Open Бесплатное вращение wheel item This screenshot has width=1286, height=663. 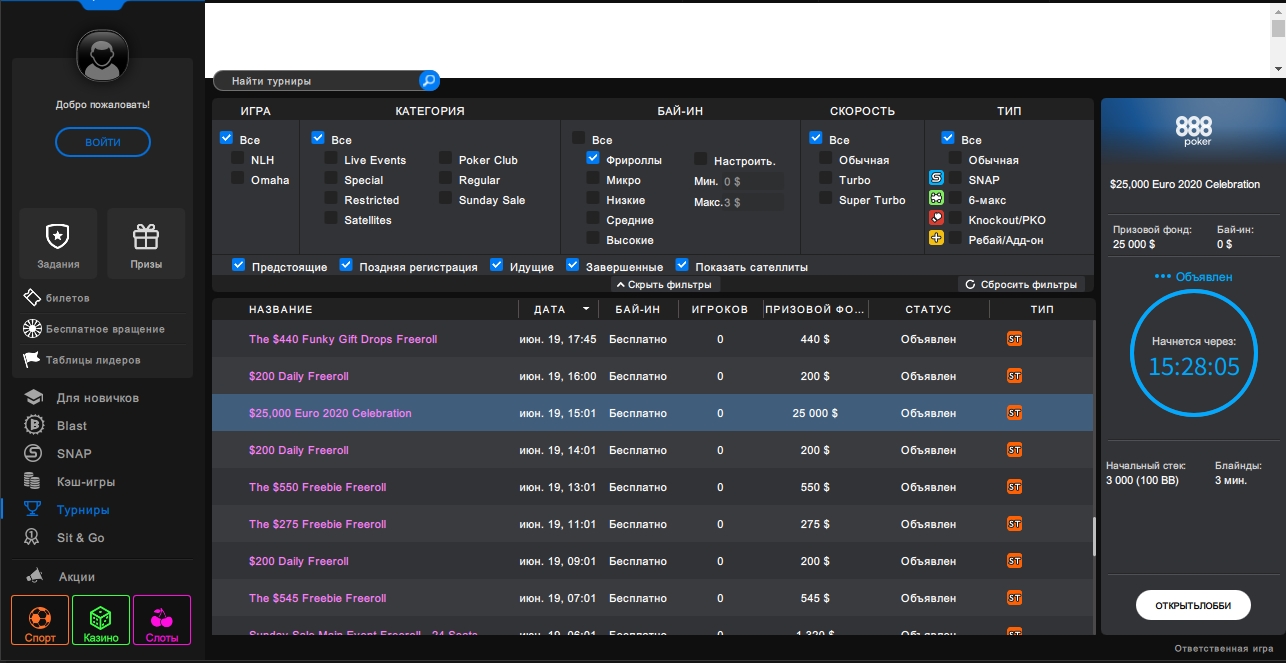(93, 329)
